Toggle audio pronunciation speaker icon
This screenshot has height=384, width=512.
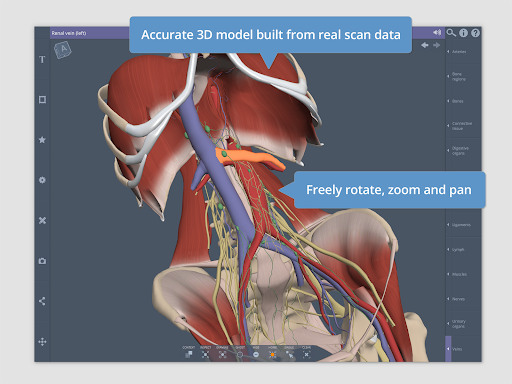coord(437,32)
